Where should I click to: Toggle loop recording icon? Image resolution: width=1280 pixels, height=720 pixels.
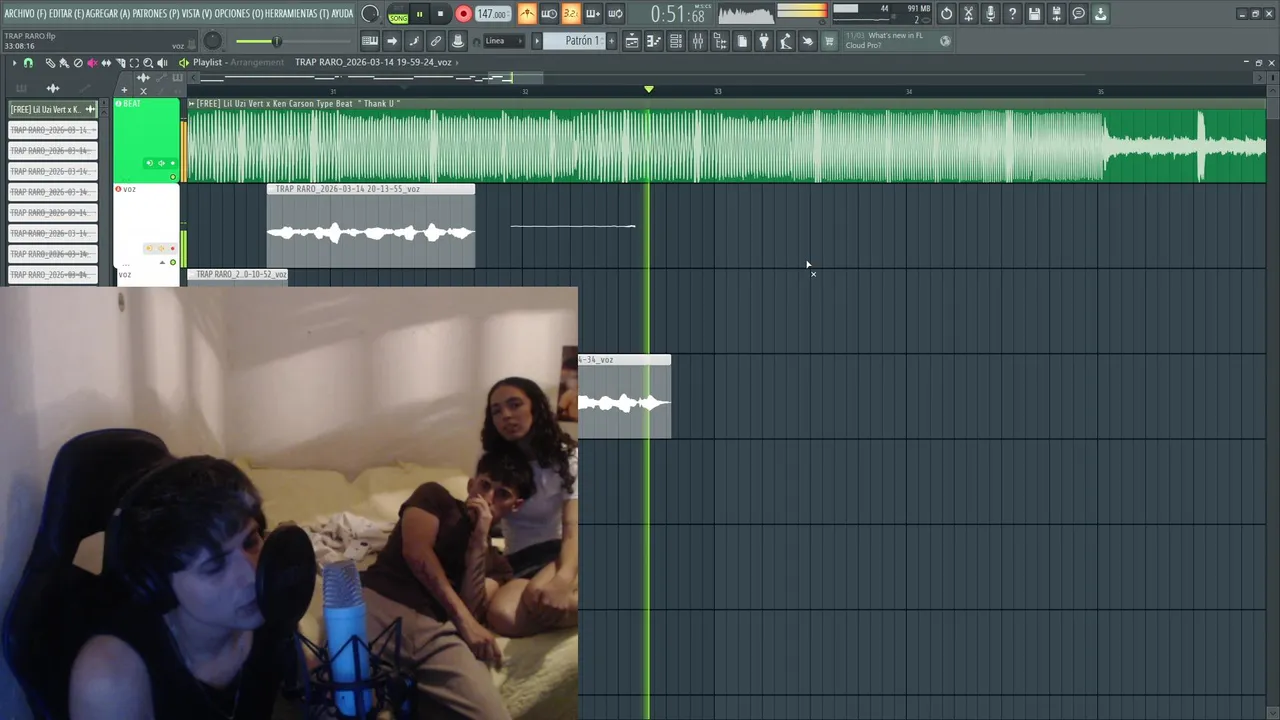[615, 14]
